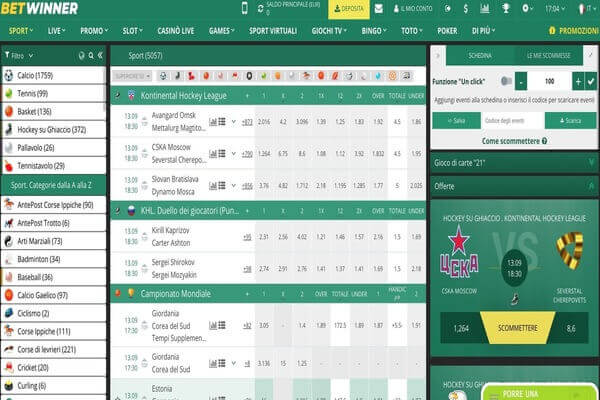Open the 17:04 time zone dropdown
This screenshot has height=400, width=600.
555,8
